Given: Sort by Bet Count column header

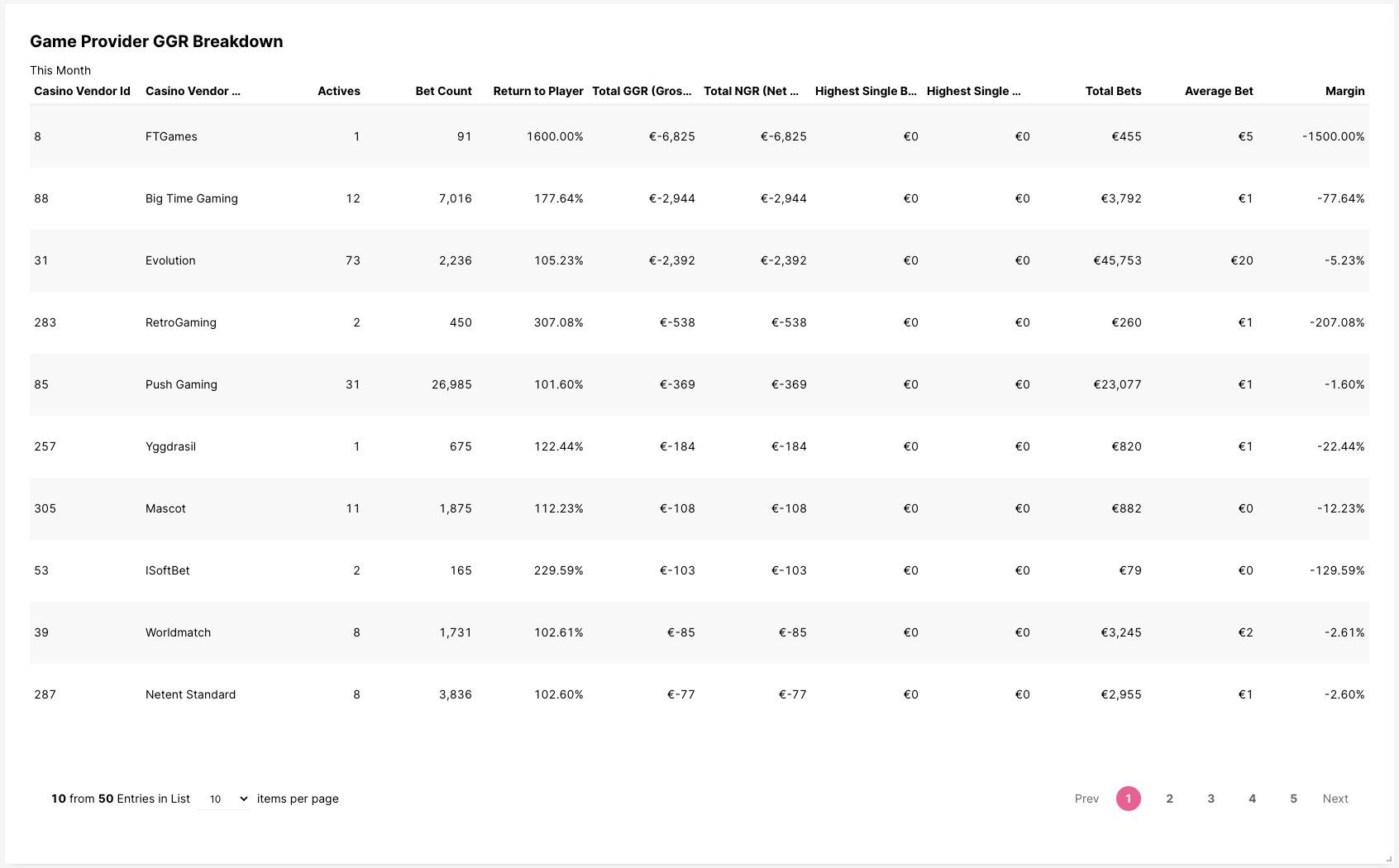Looking at the screenshot, I should [x=443, y=91].
